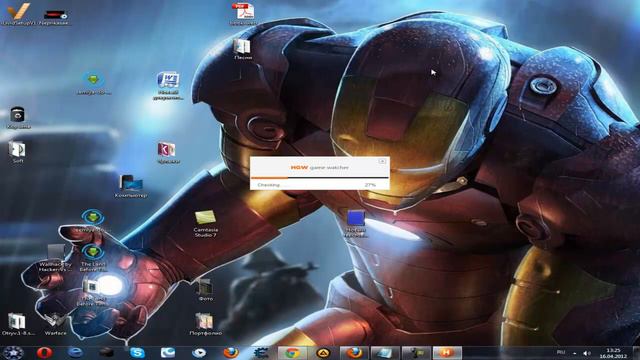The image size is (640, 360).
Task: Open the orange checkmark setup icon on desktop
Action: coord(18,12)
